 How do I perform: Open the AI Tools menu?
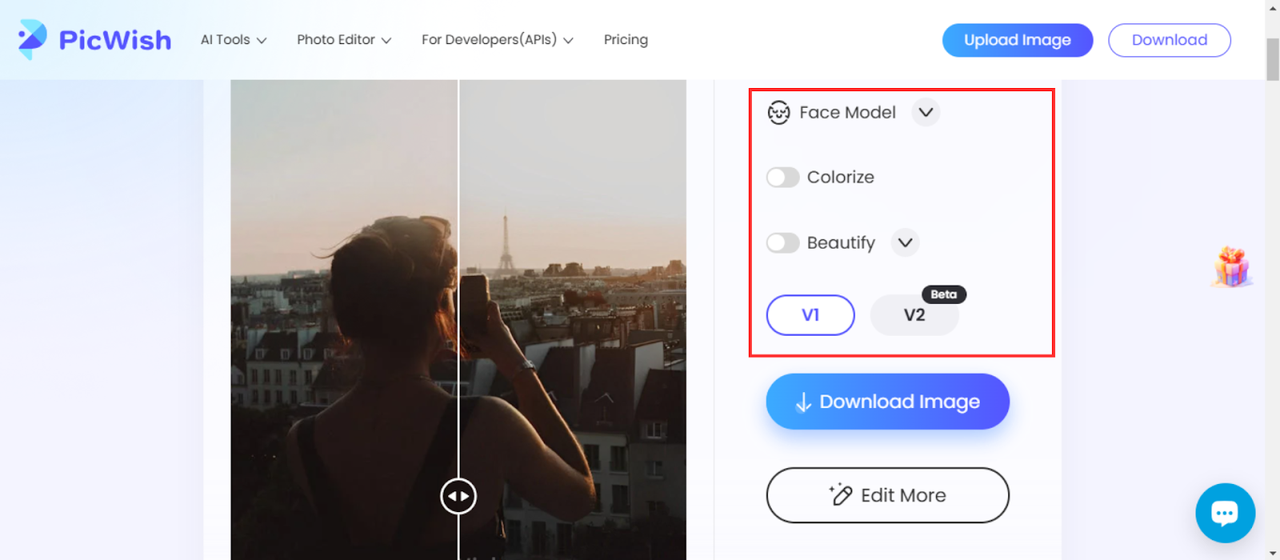tap(234, 40)
